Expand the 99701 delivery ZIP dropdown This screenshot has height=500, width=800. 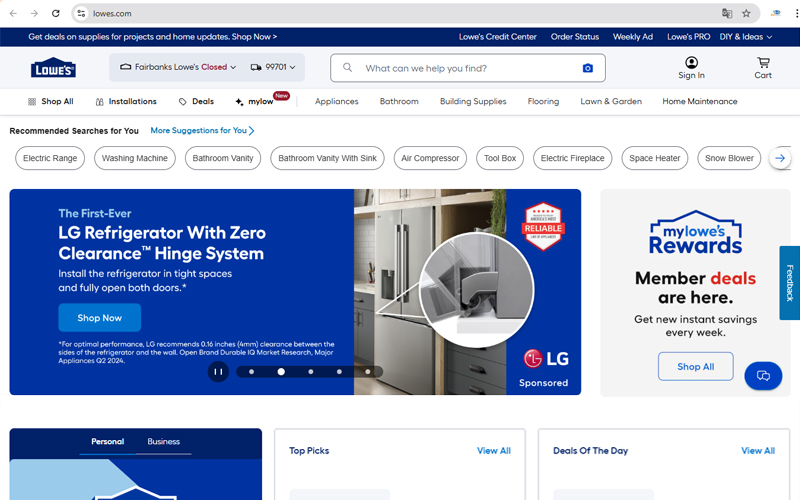(x=273, y=67)
